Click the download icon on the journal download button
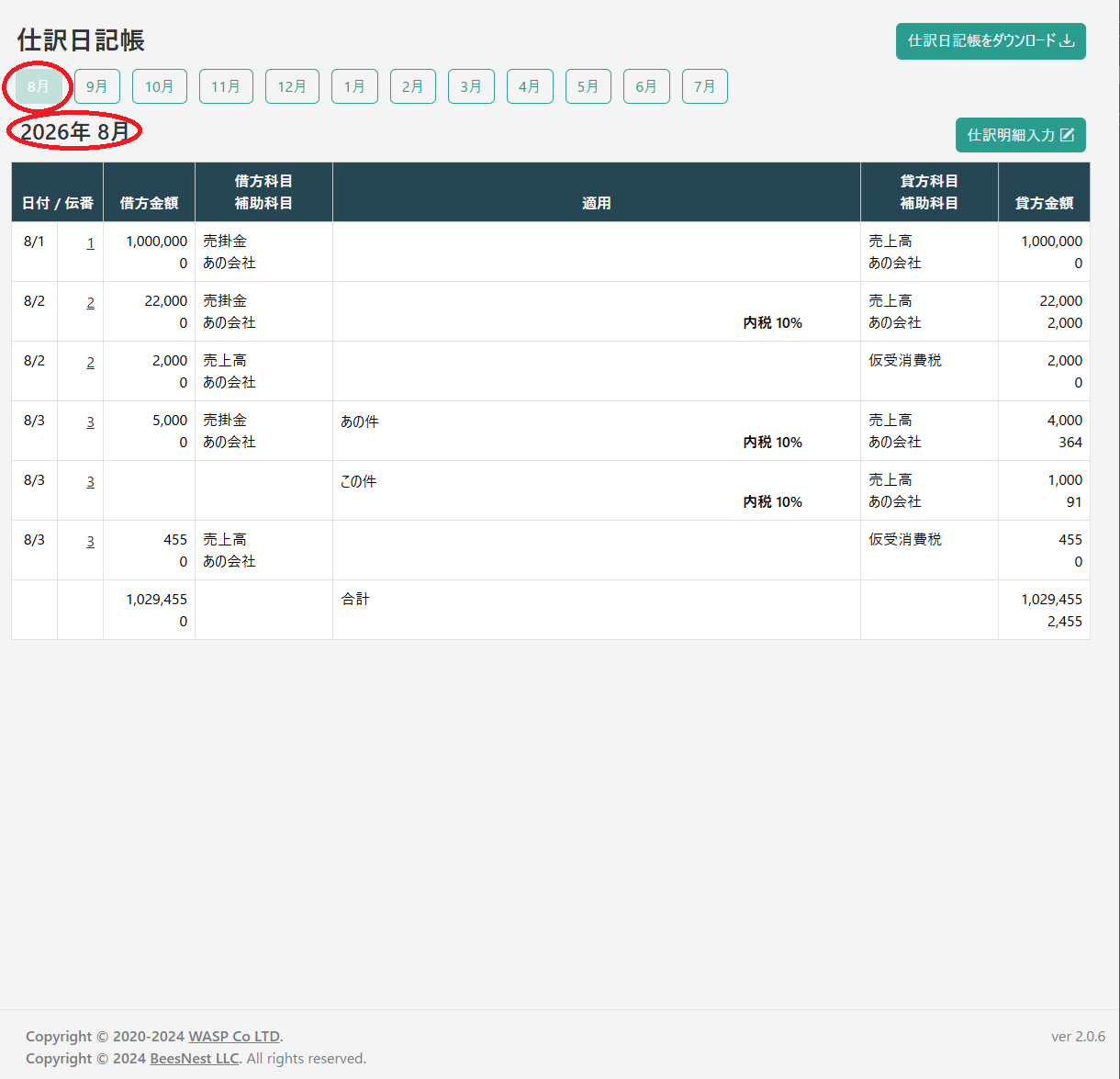Viewport: 1120px width, 1079px height. 1067,41
